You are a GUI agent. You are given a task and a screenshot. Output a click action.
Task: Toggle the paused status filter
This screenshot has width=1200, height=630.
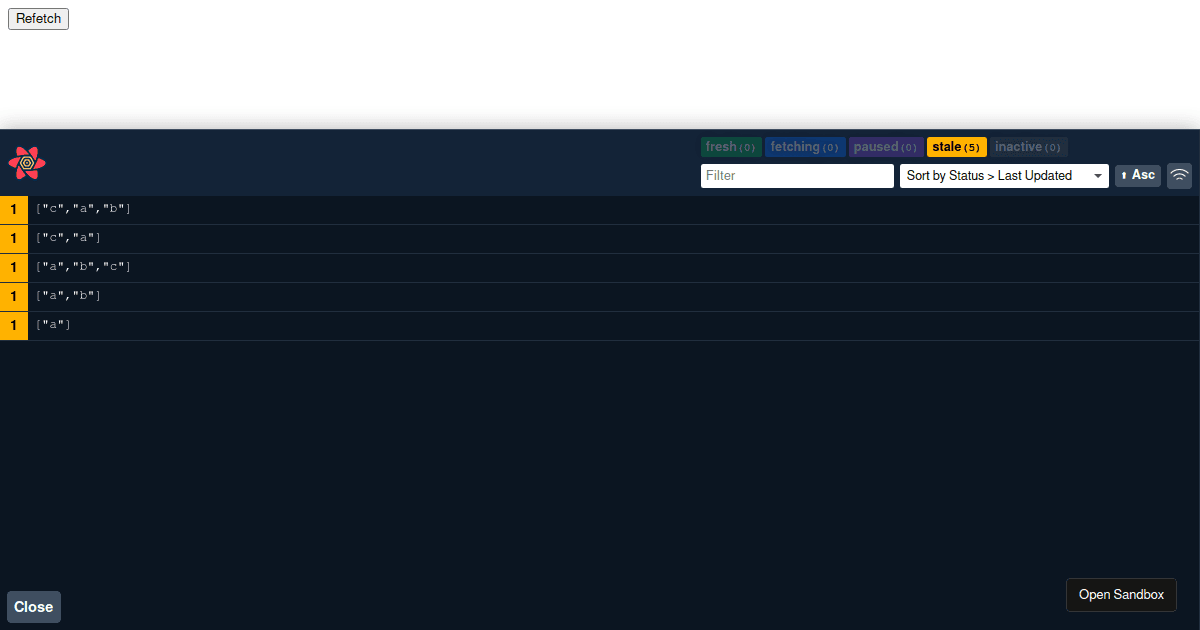click(886, 146)
